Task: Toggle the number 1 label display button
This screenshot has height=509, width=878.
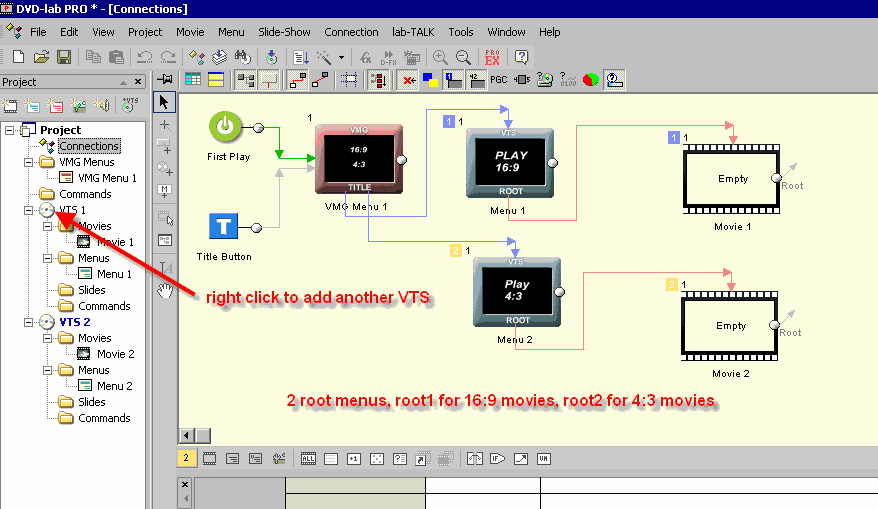Action: click(453, 80)
